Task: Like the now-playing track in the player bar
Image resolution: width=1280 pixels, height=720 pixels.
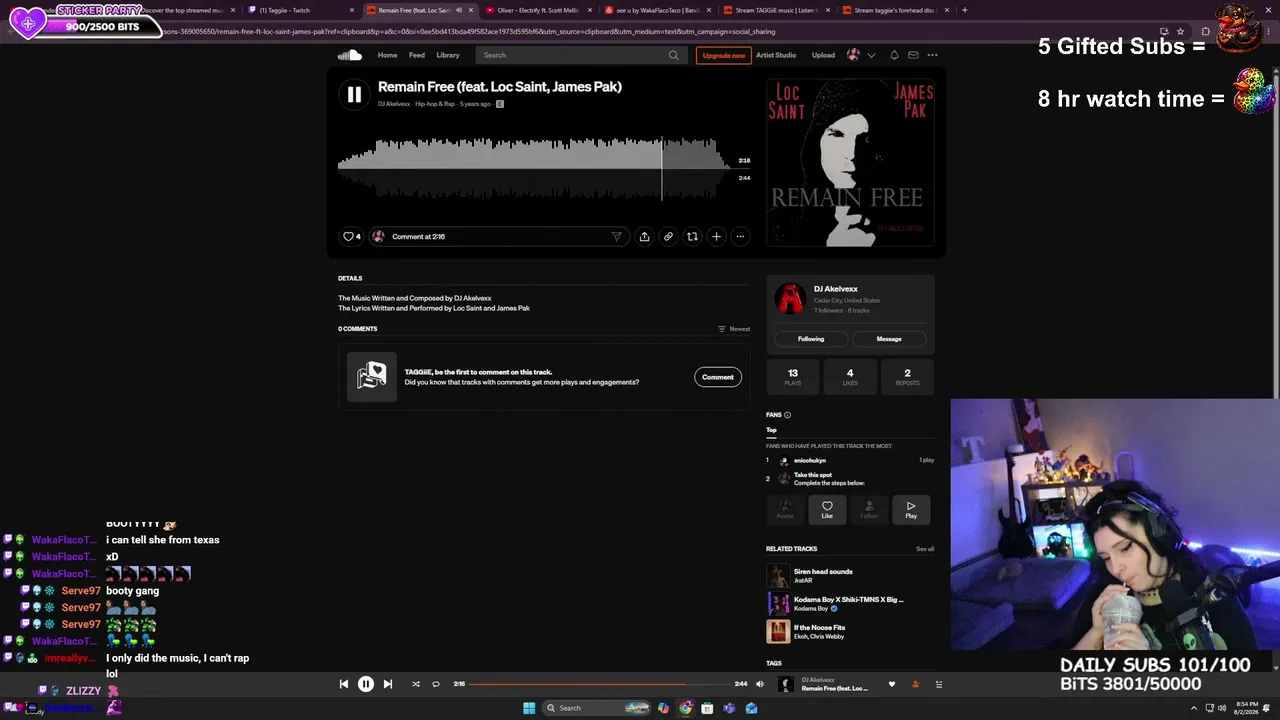Action: [x=892, y=684]
